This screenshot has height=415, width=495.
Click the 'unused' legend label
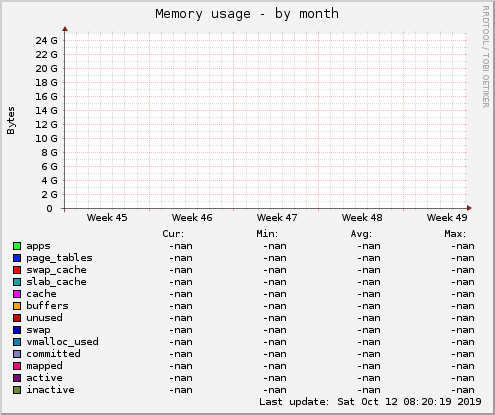tap(44, 318)
